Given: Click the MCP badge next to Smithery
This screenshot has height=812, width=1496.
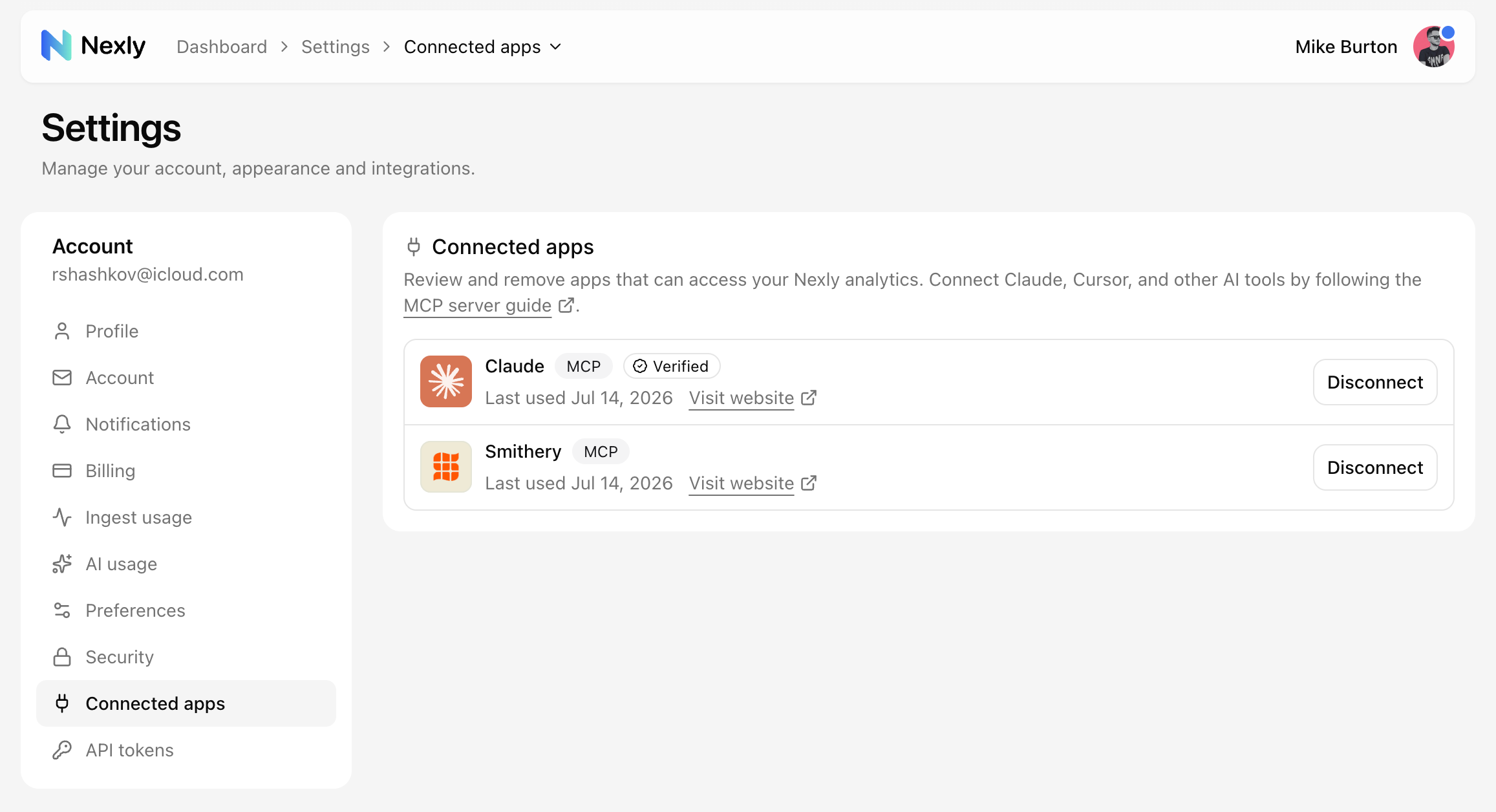Looking at the screenshot, I should tap(601, 451).
